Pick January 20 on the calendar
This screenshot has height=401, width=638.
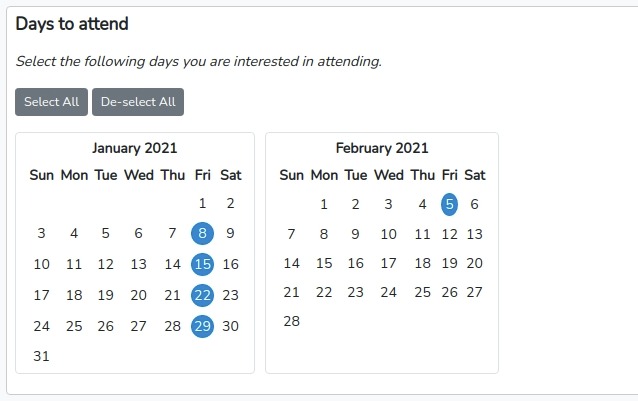[x=138, y=295]
